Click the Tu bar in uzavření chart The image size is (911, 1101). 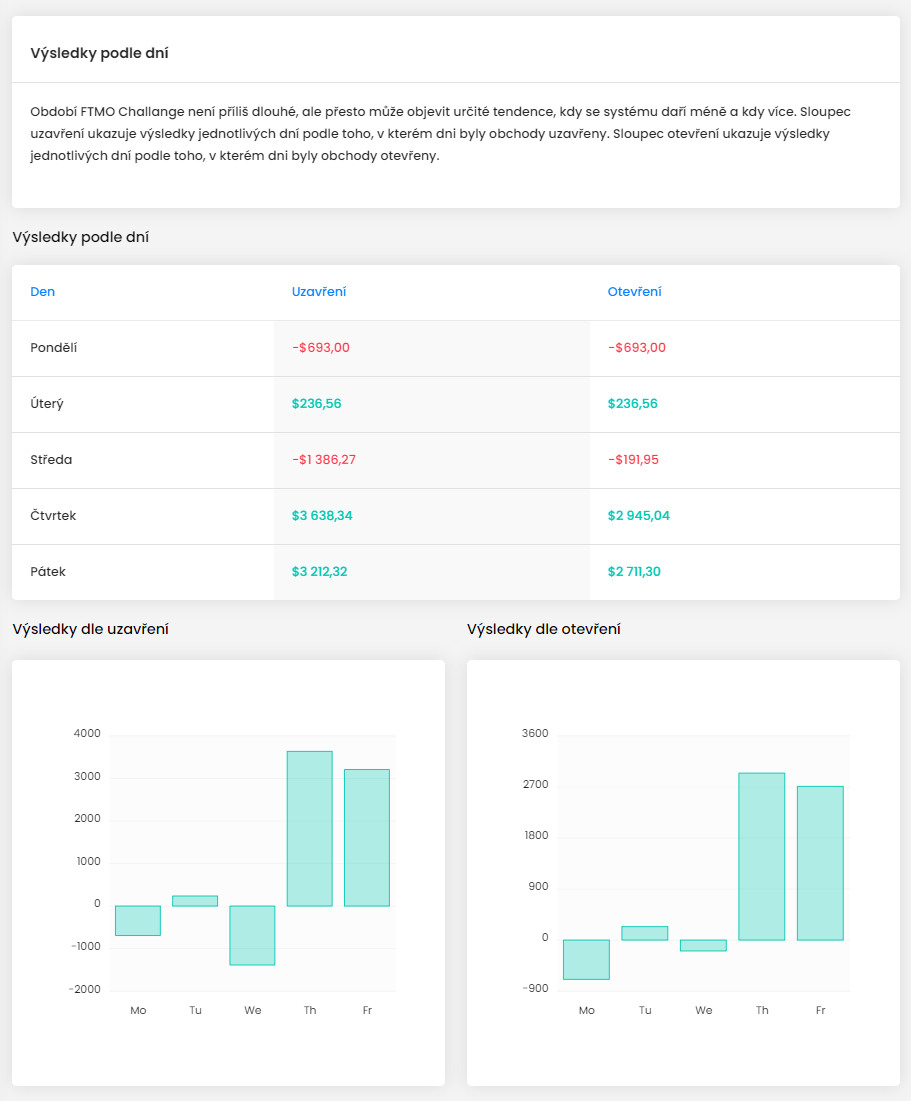coord(195,901)
